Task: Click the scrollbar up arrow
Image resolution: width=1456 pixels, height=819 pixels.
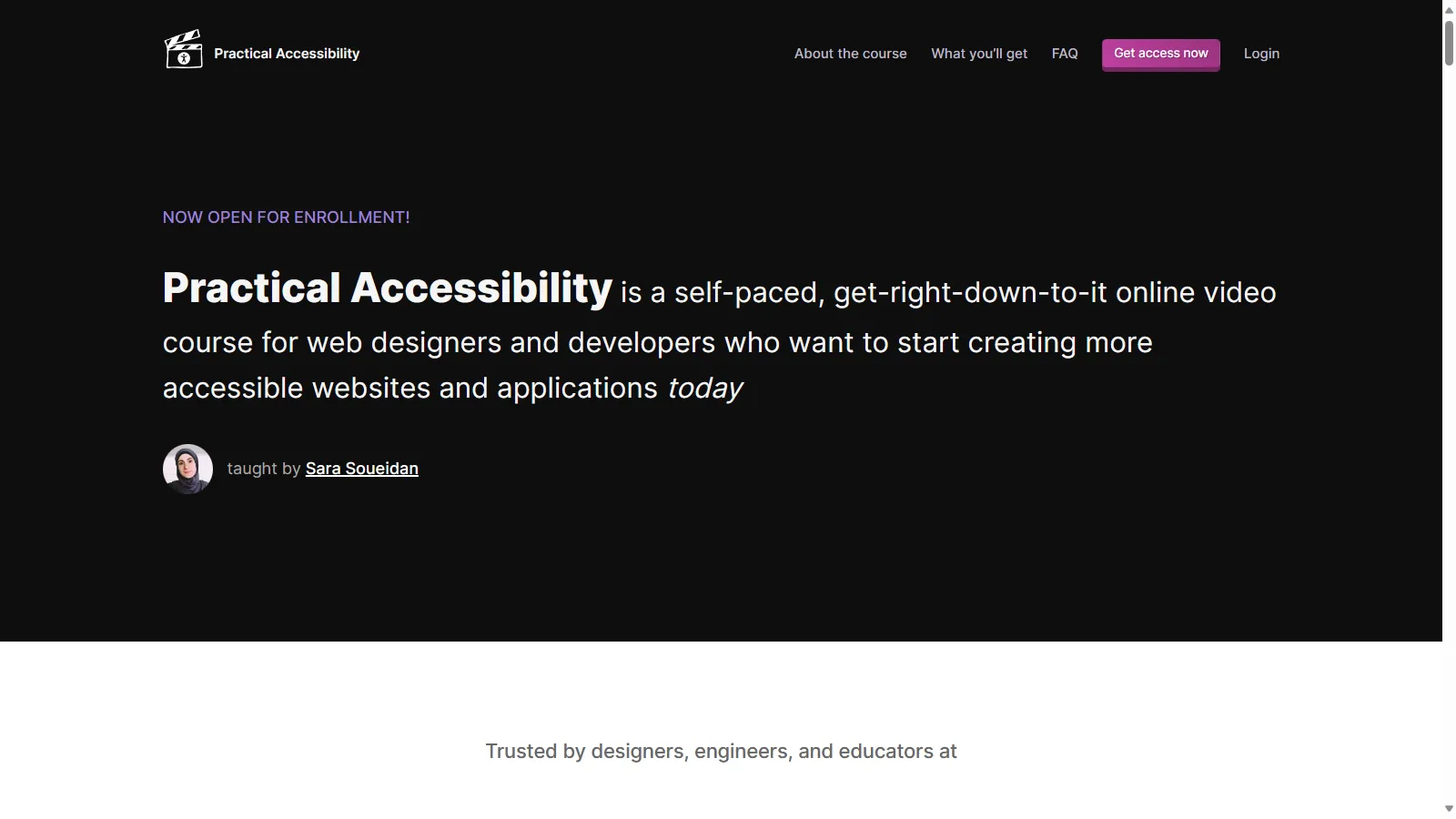Action: pyautogui.click(x=1449, y=10)
